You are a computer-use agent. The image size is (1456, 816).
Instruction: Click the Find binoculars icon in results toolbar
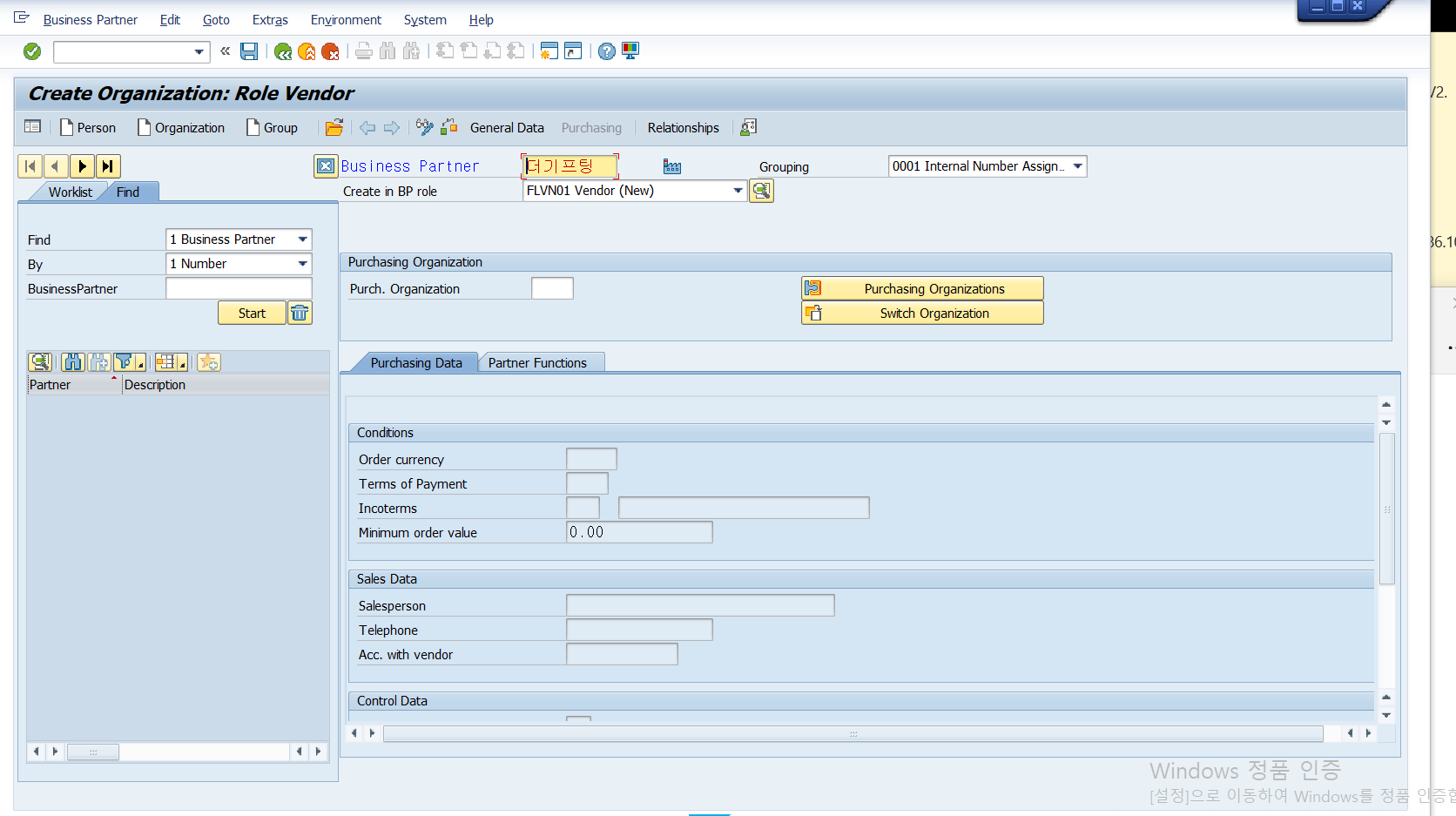[73, 362]
